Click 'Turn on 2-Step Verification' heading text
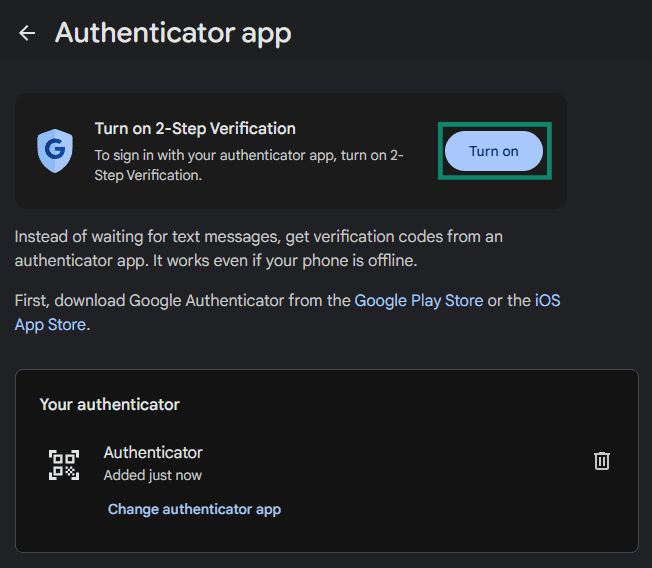The height and width of the screenshot is (568, 652). [x=195, y=128]
